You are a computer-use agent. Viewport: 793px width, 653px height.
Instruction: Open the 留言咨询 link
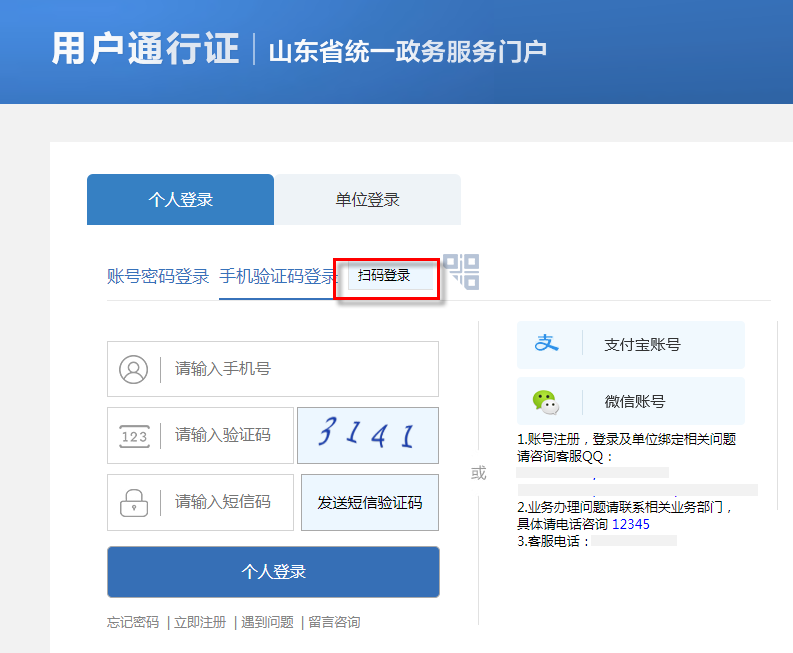[x=334, y=622]
